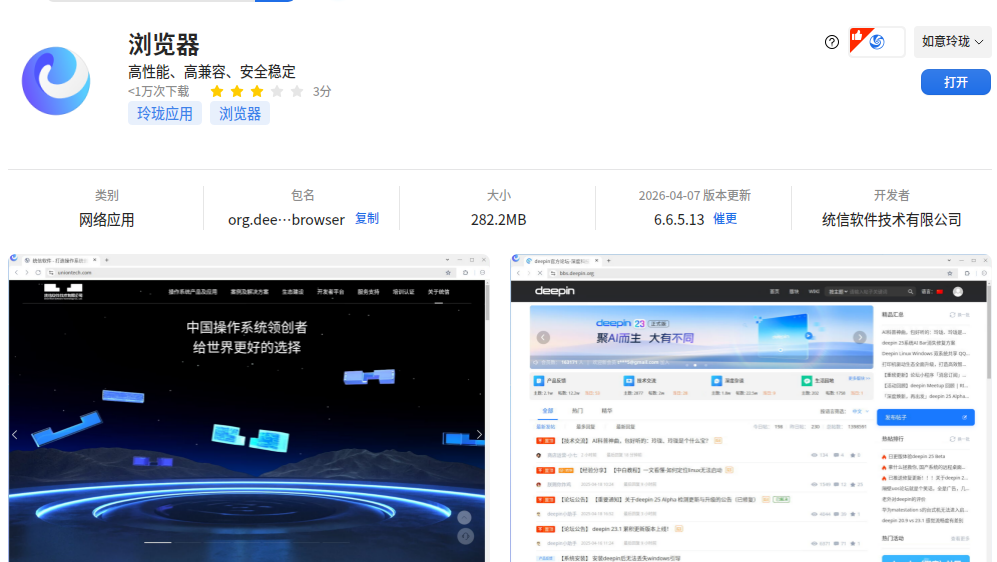997x562 pixels.
Task: Open the uniontech website screenshot thumbnail
Action: coord(249,408)
